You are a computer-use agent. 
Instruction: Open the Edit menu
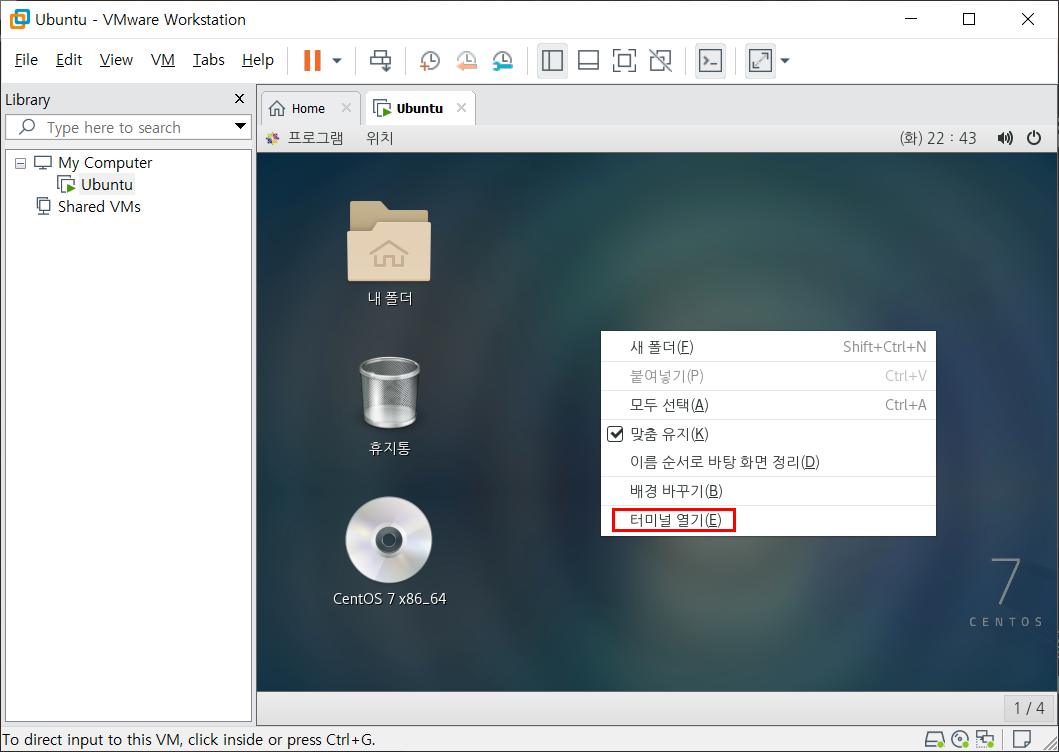[x=69, y=60]
